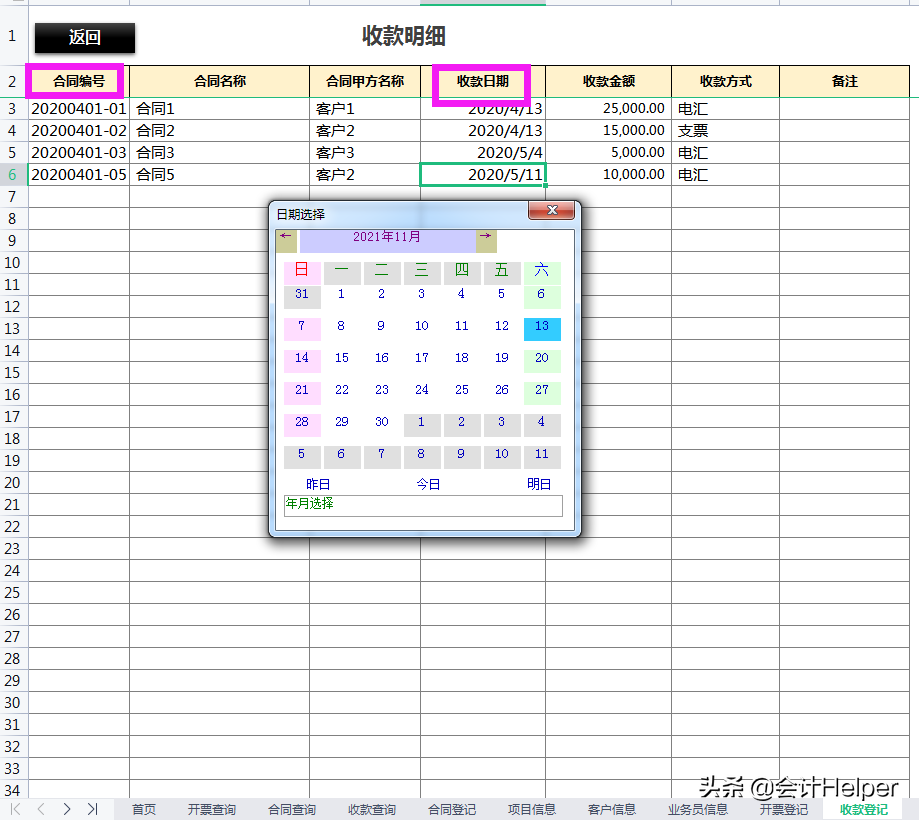Close the 日期选择 dialog

[x=552, y=210]
